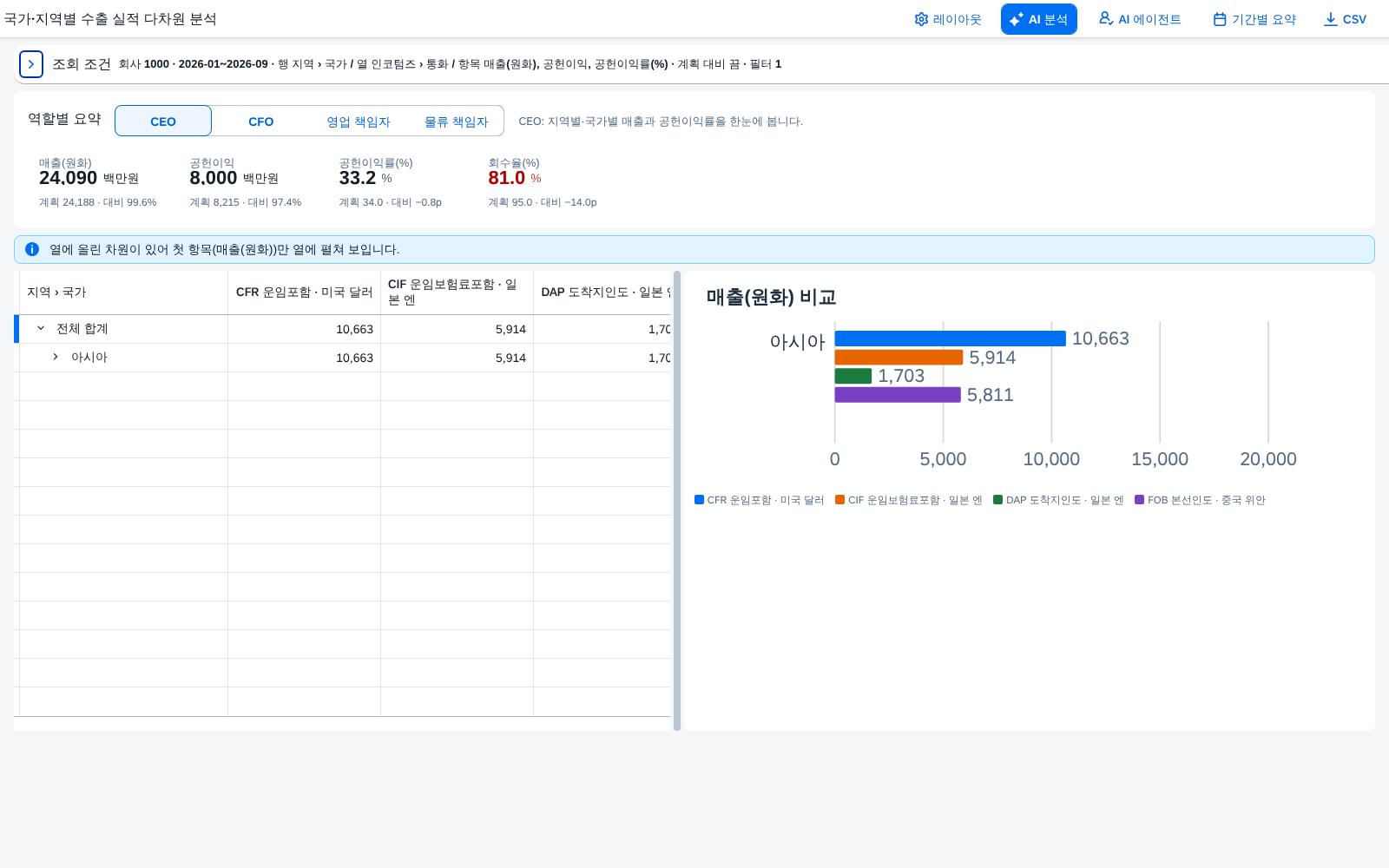
Task: Expand the 조회 조건 filter panel
Action: click(x=31, y=64)
